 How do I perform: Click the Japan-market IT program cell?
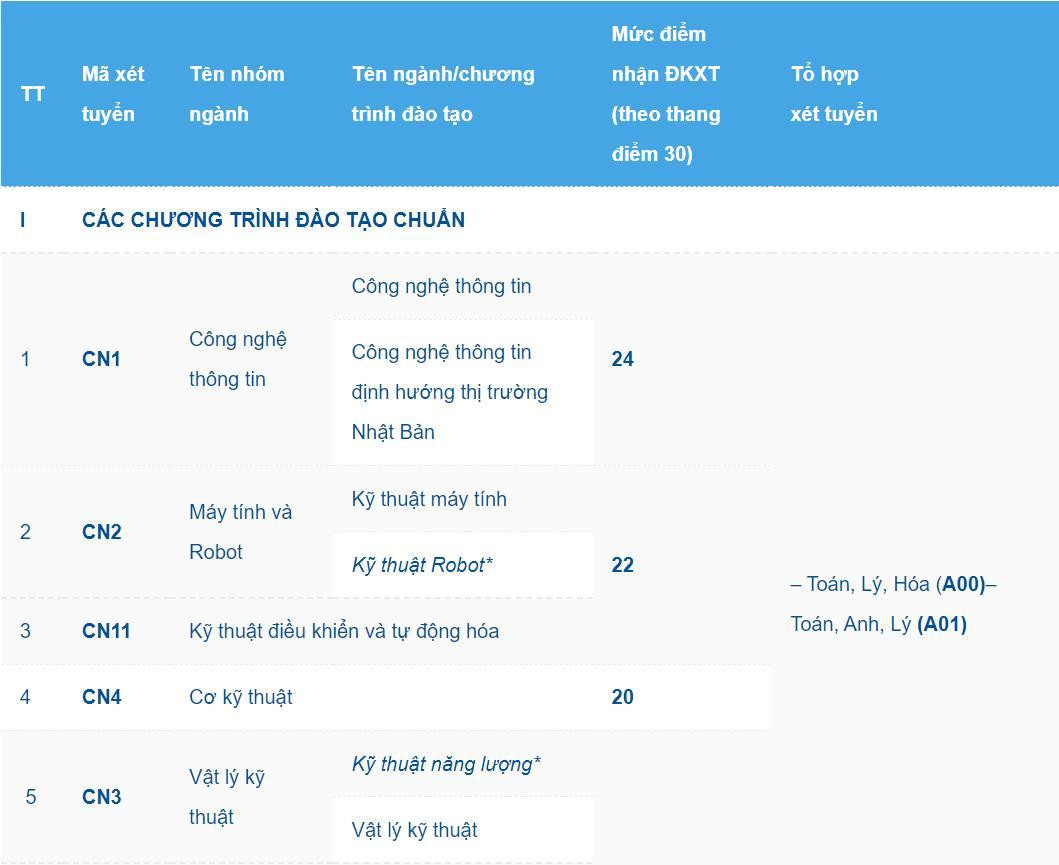449,392
